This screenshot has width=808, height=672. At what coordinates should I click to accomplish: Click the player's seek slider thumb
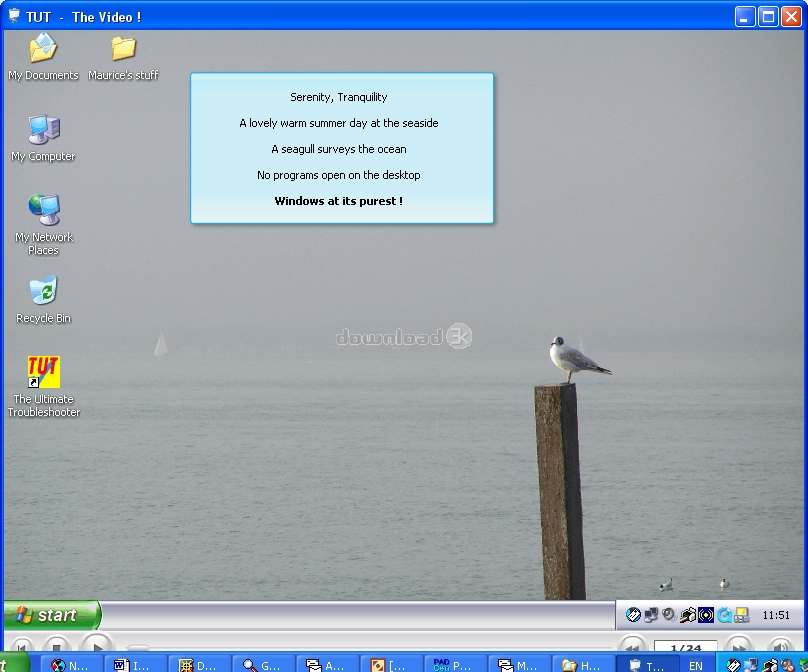(138, 647)
